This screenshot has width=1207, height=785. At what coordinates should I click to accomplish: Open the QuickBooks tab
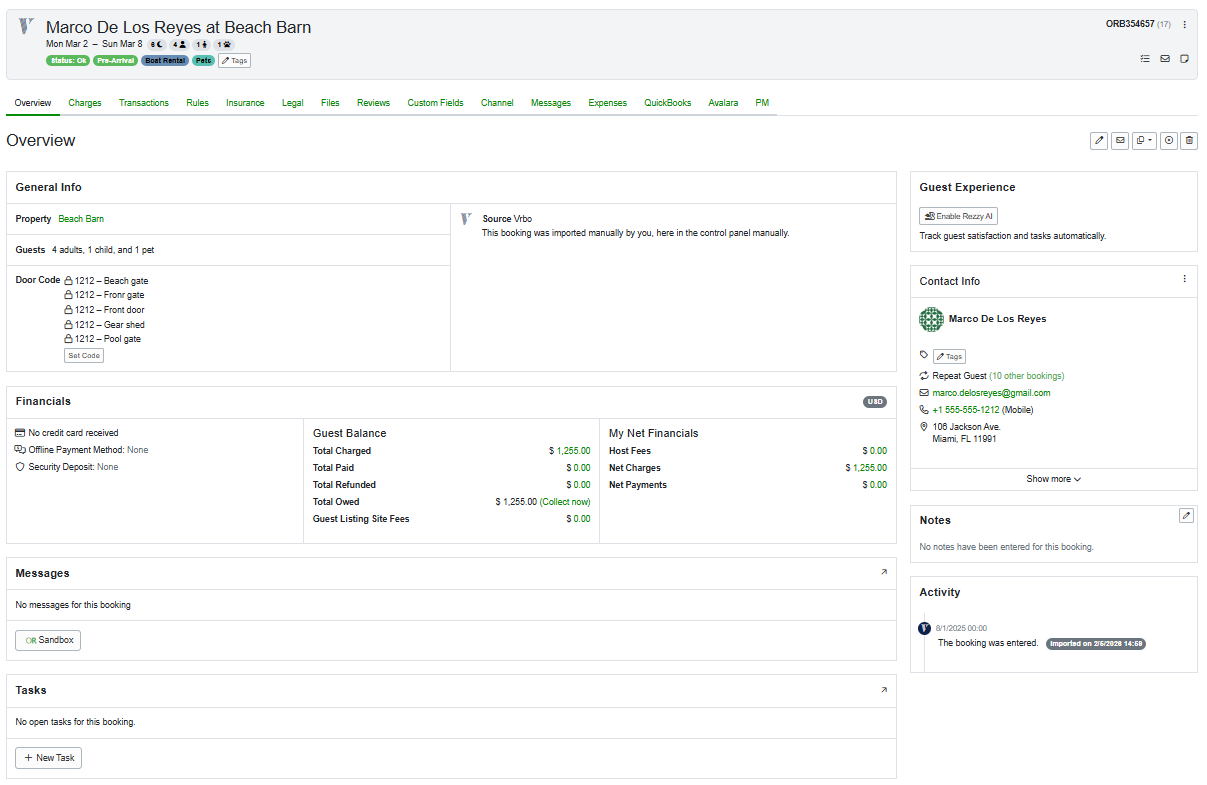667,102
